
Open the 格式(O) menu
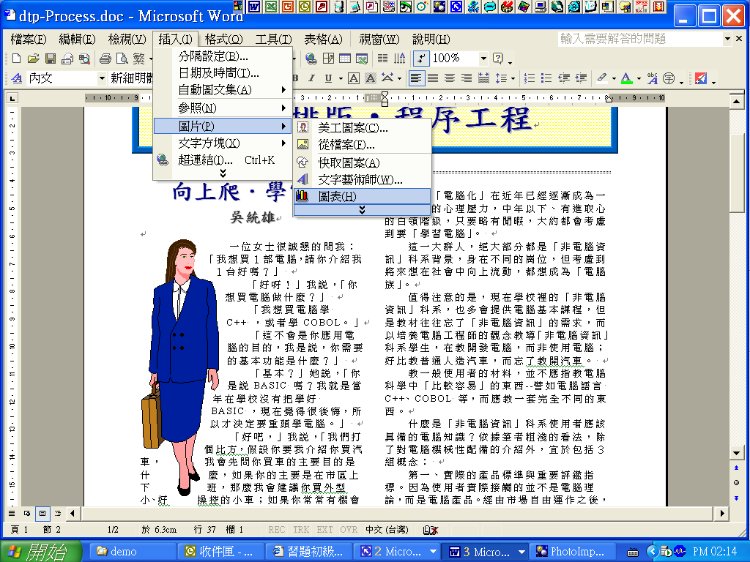[x=223, y=39]
